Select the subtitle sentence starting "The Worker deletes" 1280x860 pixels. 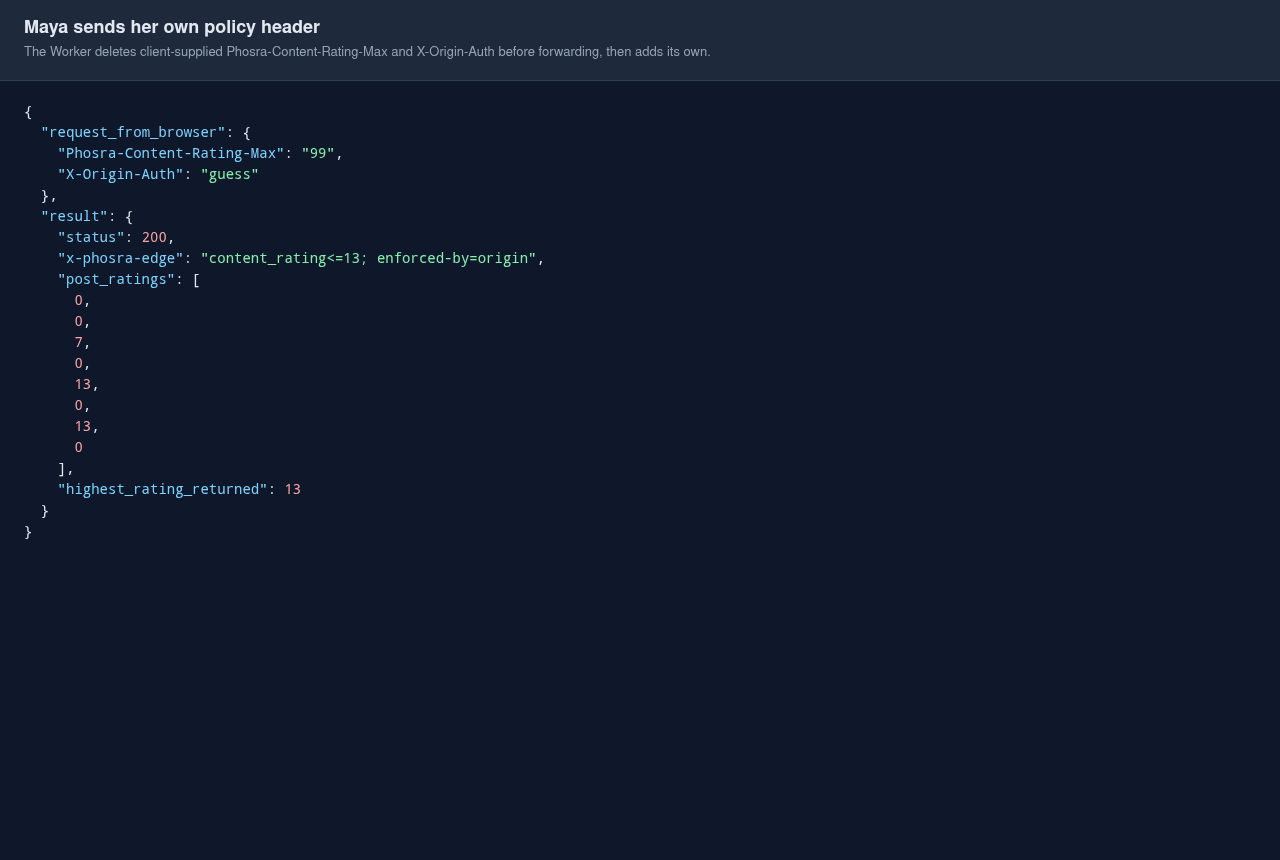point(367,52)
